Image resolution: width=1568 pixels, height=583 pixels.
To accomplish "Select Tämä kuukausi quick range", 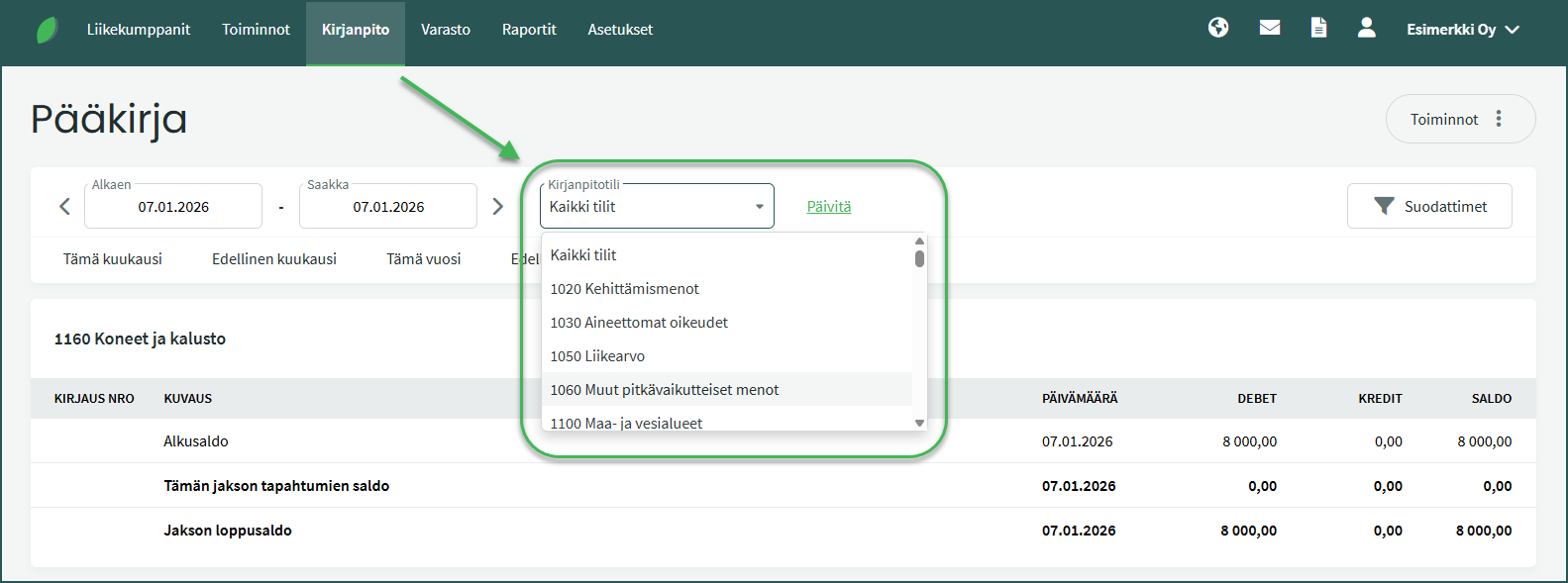I will pyautogui.click(x=113, y=259).
